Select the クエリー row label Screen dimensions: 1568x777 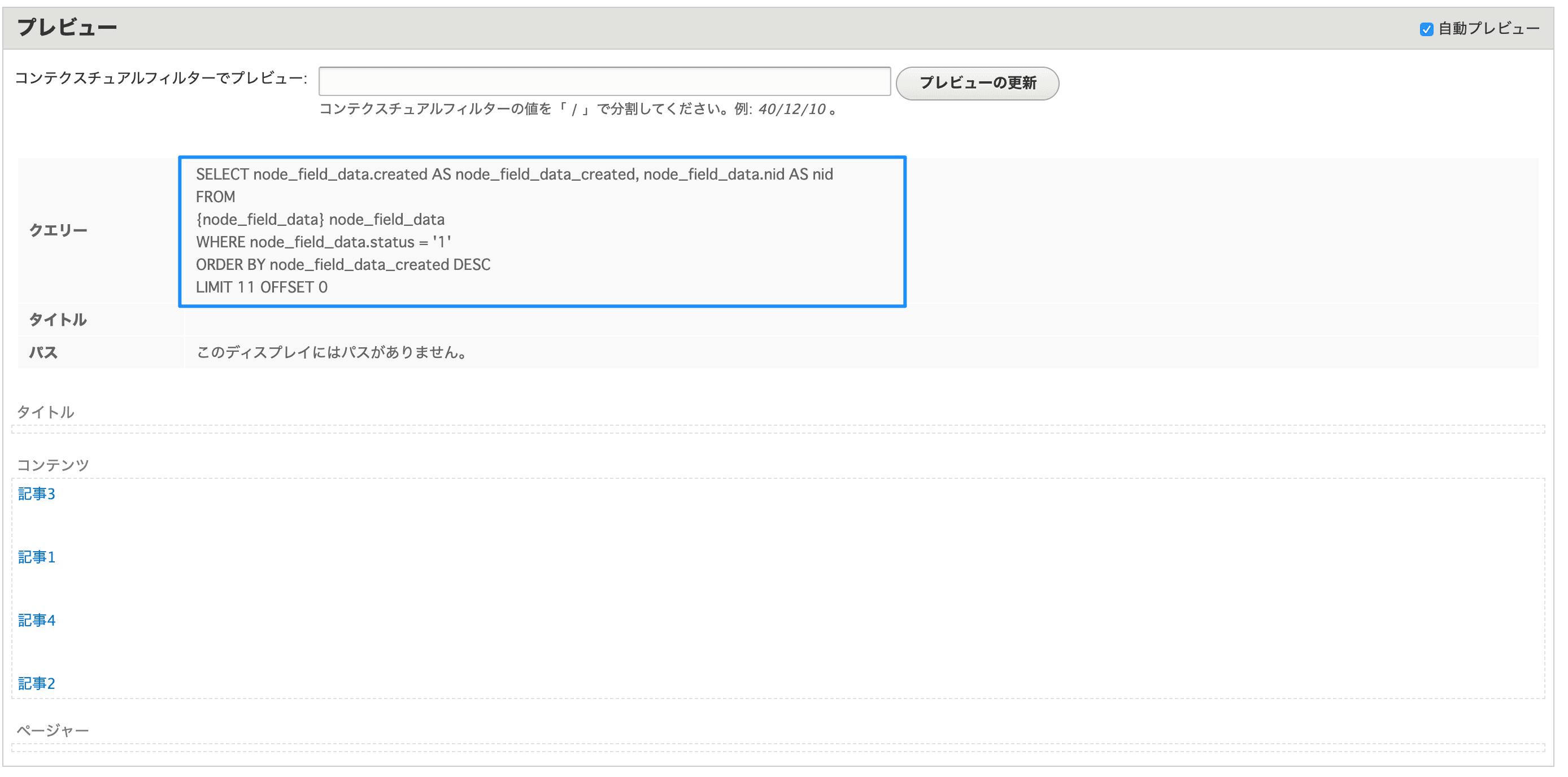pos(58,230)
